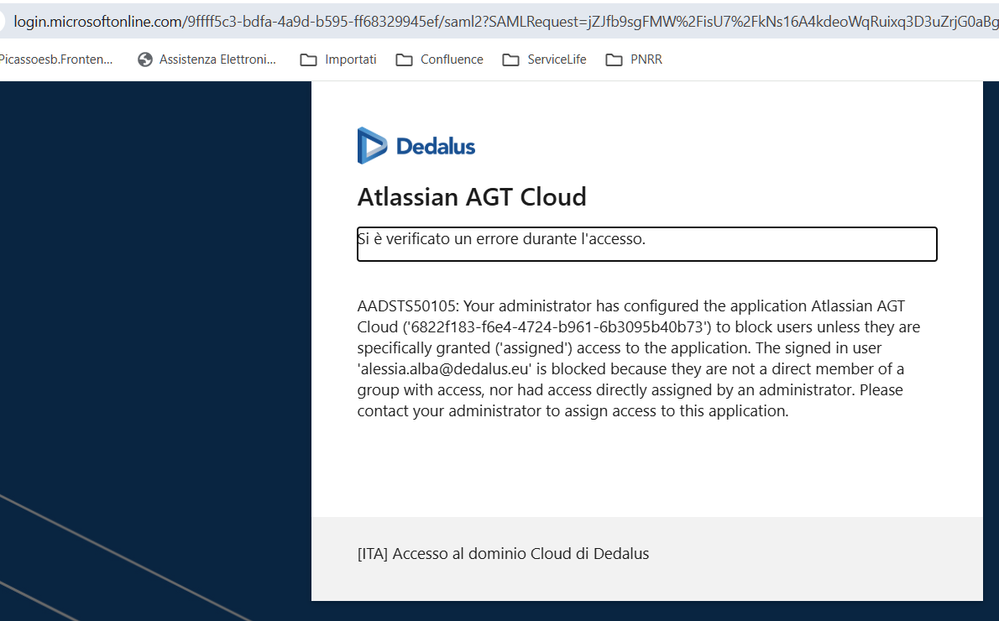Click the ServiceLife folder icon

(x=511, y=60)
